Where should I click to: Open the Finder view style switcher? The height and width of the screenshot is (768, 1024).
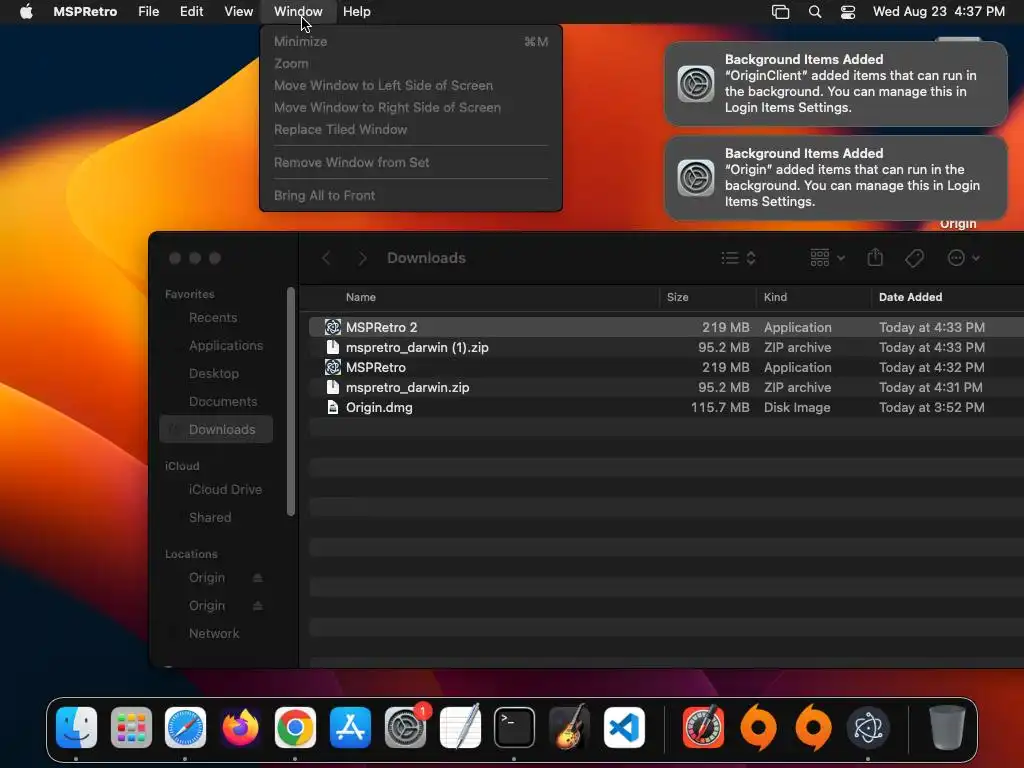pos(739,258)
